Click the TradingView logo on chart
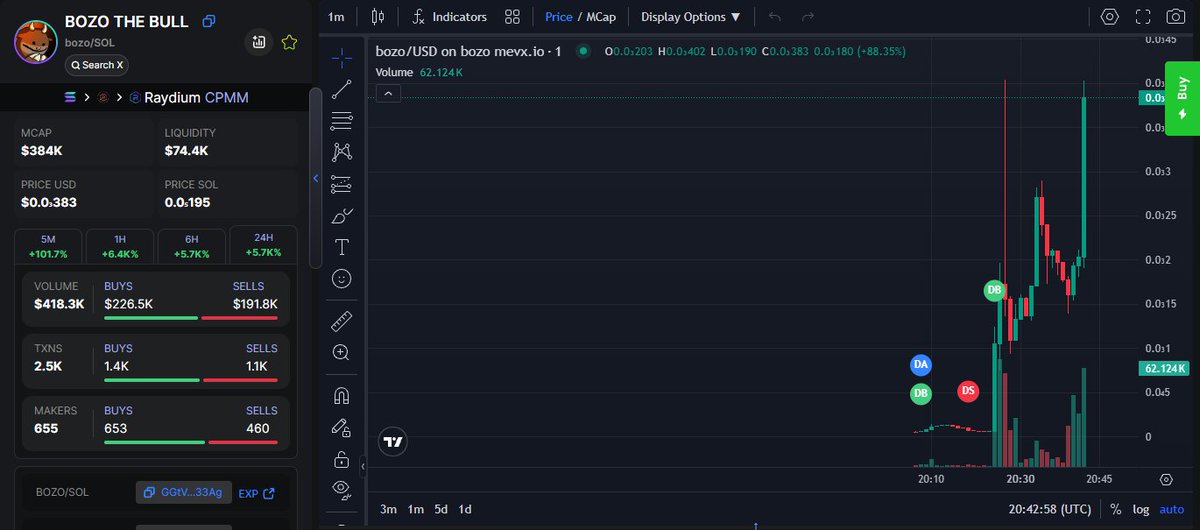The width and height of the screenshot is (1200, 530). pyautogui.click(x=393, y=441)
